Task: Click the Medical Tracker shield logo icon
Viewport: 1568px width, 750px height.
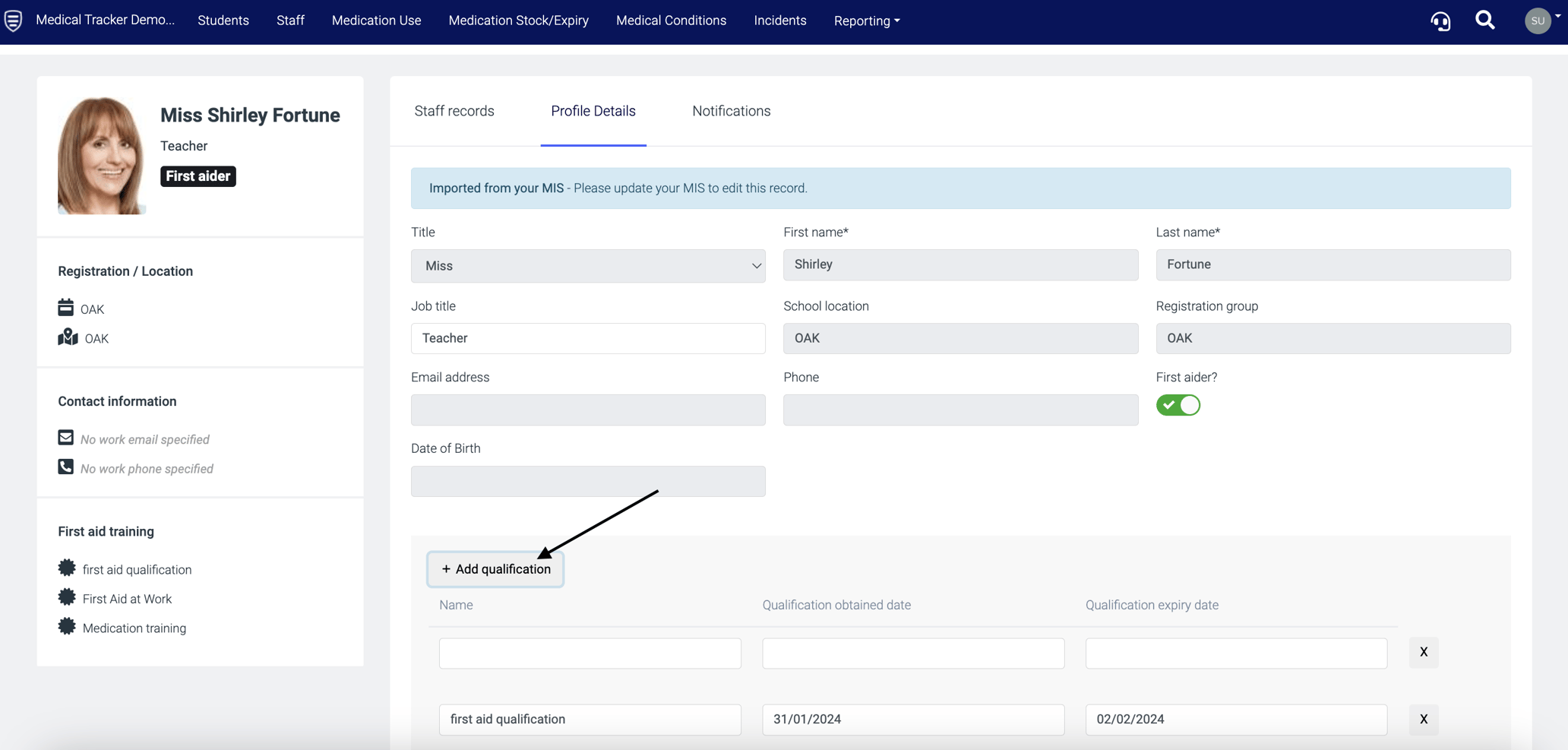Action: point(13,21)
